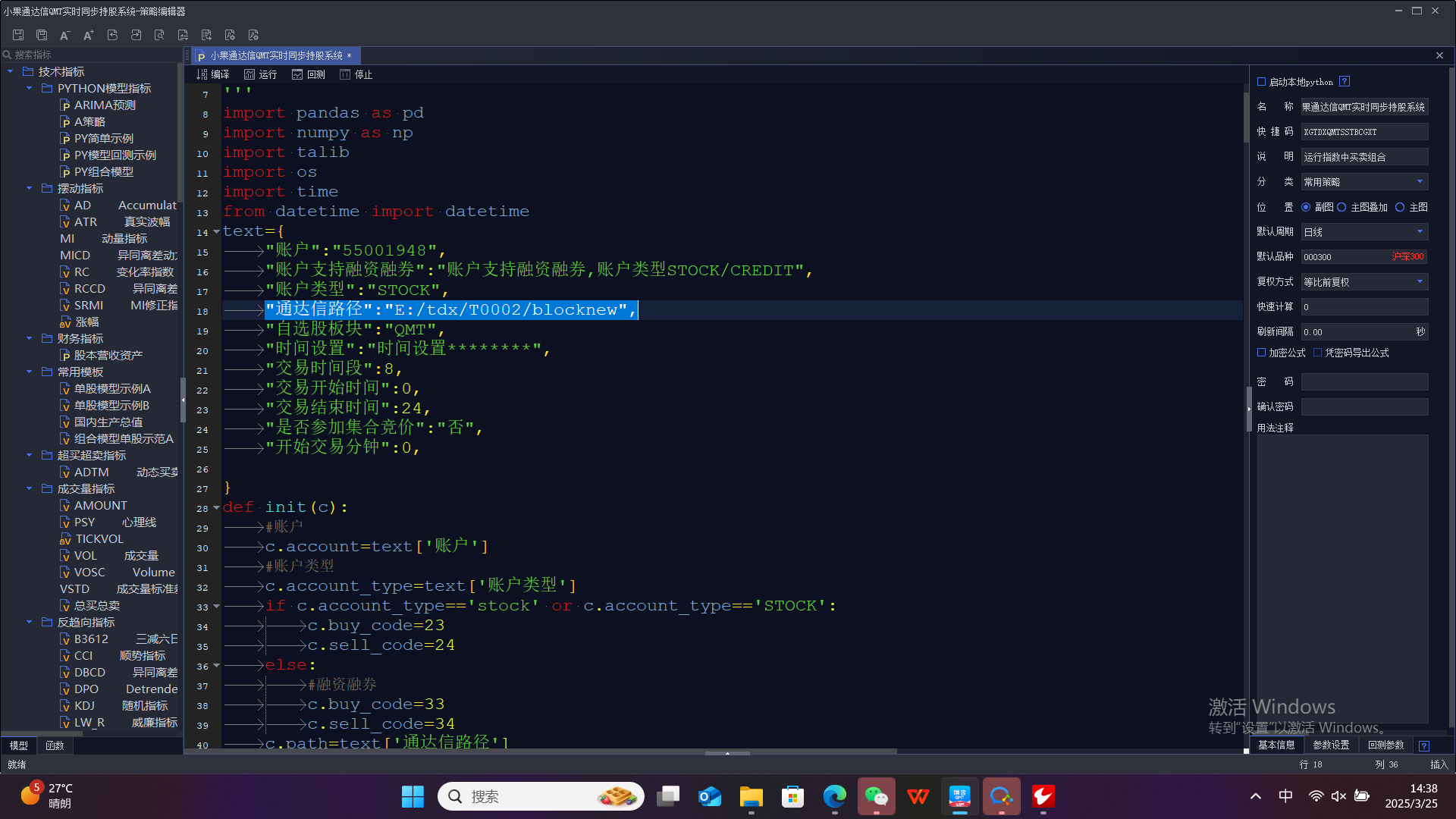Switch to the 函数 tab

click(x=55, y=745)
